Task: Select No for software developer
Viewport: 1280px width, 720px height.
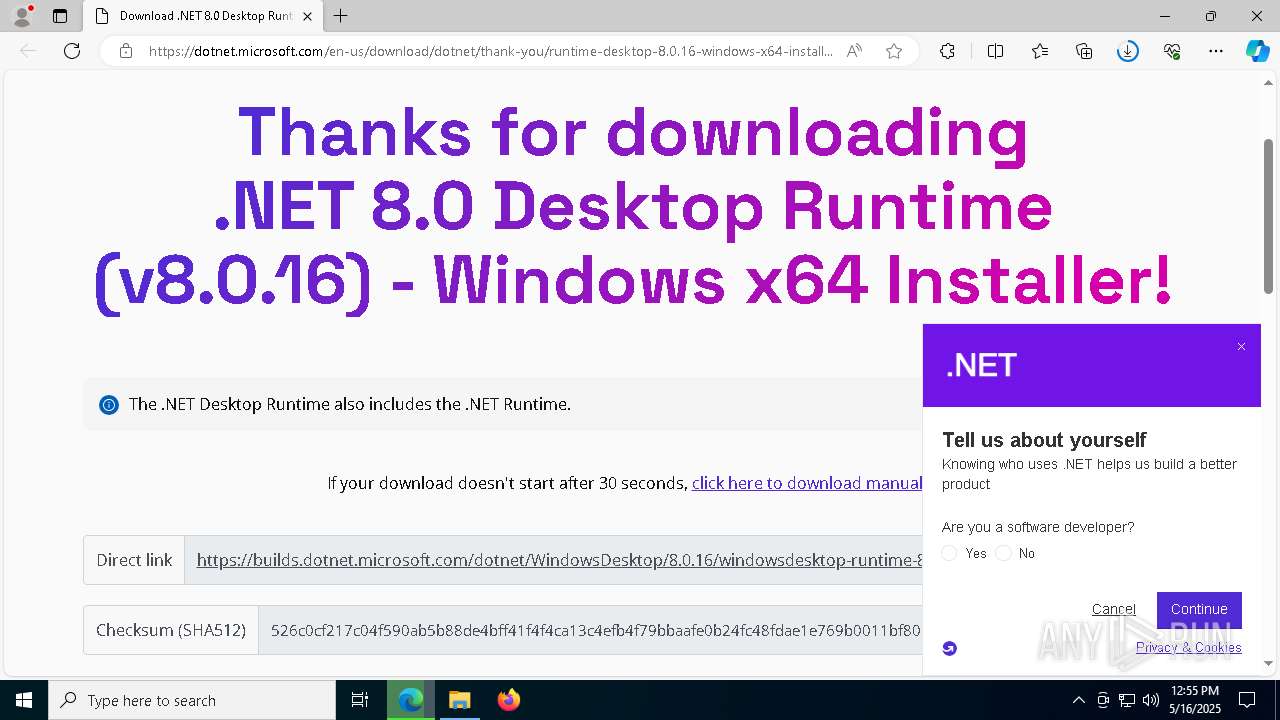Action: tap(1004, 553)
